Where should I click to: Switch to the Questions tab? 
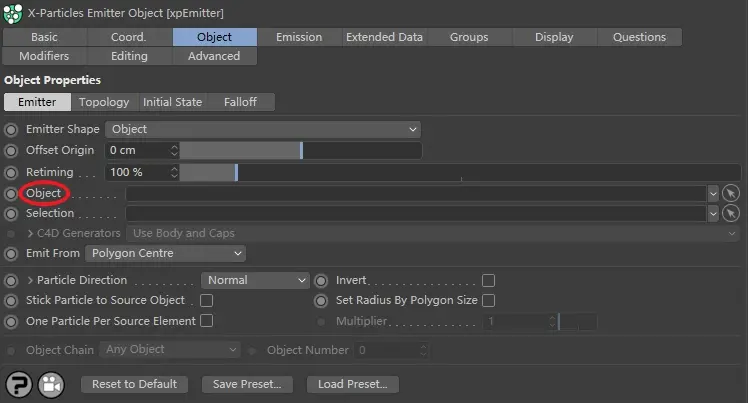click(x=639, y=37)
